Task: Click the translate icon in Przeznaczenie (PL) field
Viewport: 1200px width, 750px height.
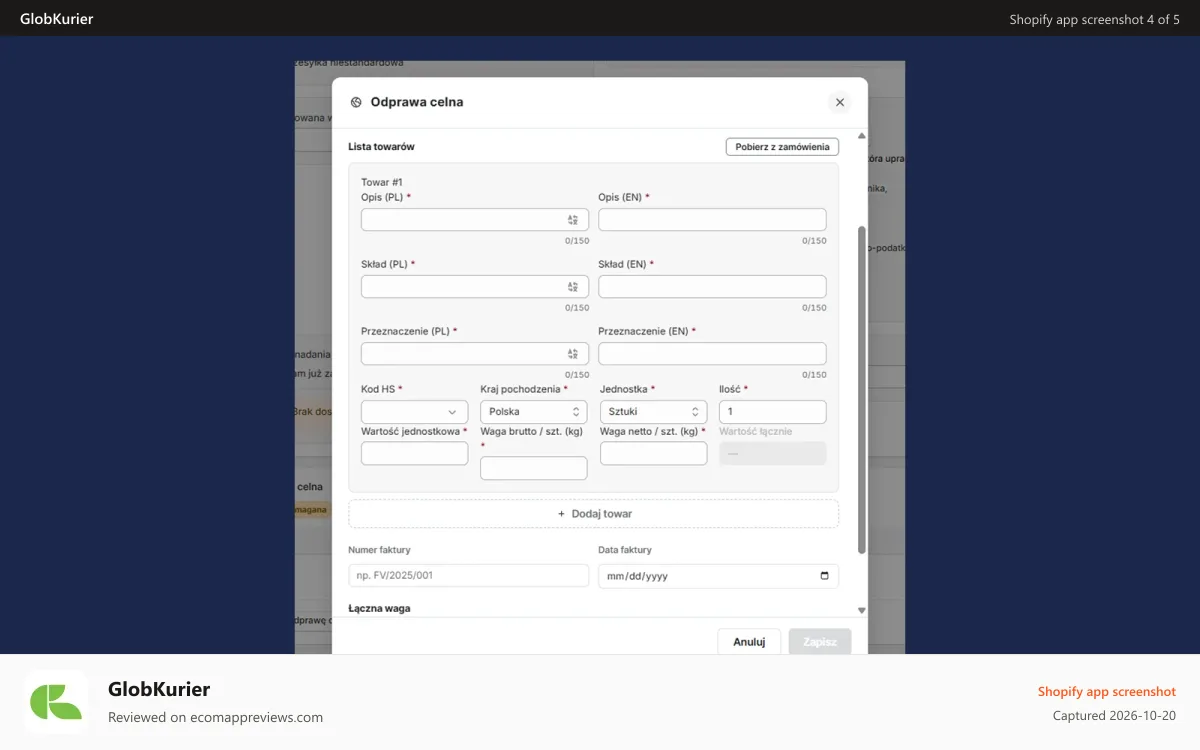Action: click(x=573, y=354)
